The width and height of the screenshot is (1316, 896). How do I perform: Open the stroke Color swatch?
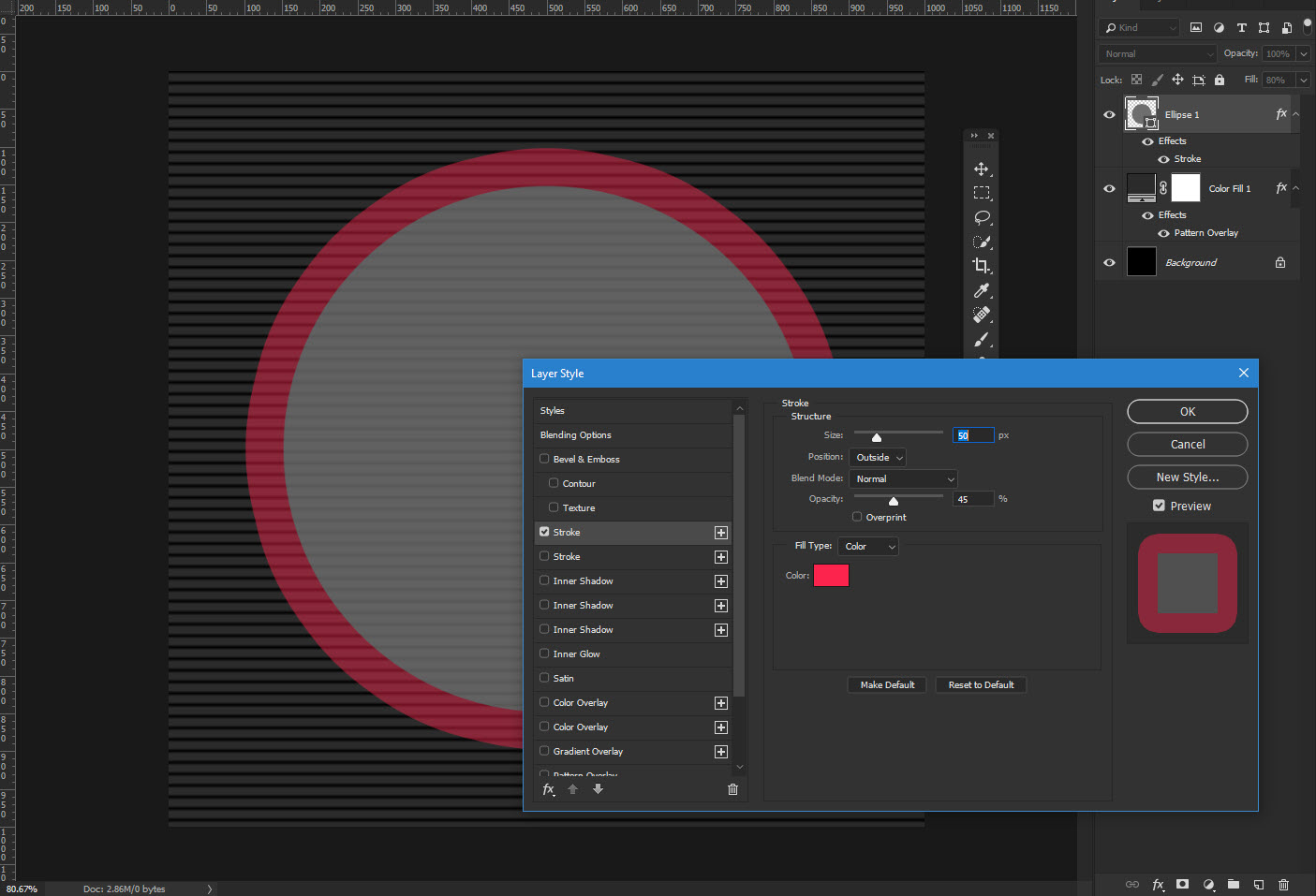(x=831, y=575)
